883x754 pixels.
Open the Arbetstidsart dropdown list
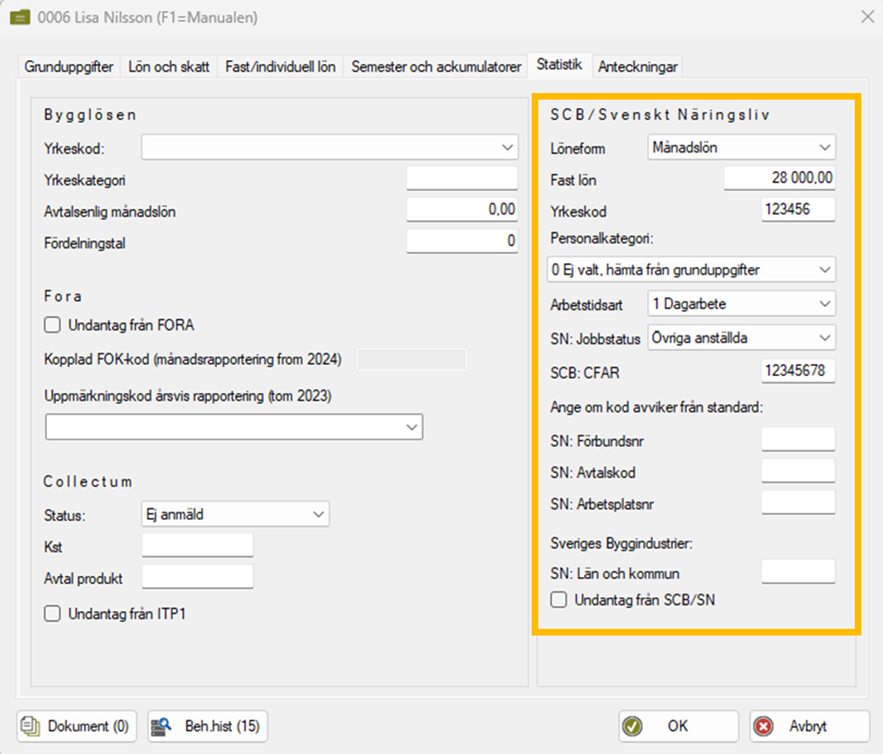tap(824, 303)
